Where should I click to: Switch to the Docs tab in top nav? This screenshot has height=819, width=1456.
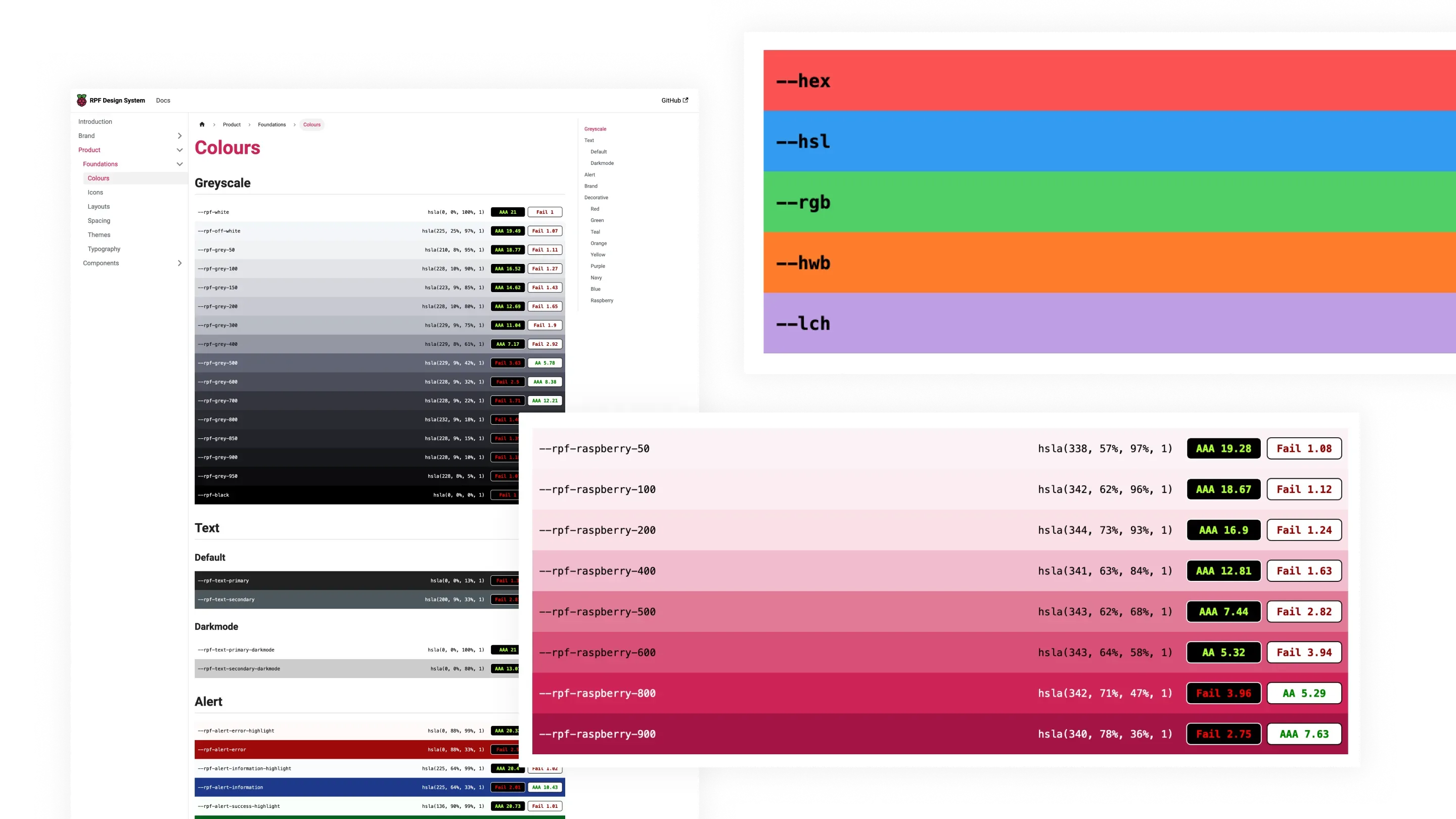tap(162, 100)
